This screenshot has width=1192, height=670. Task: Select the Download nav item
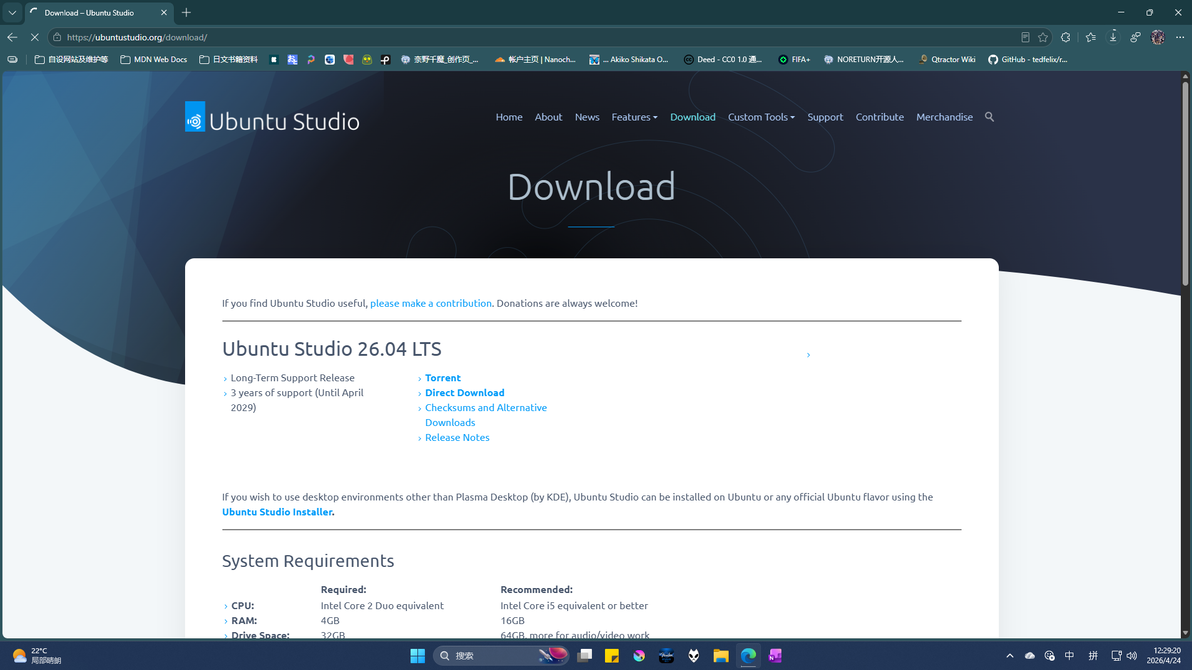click(693, 117)
